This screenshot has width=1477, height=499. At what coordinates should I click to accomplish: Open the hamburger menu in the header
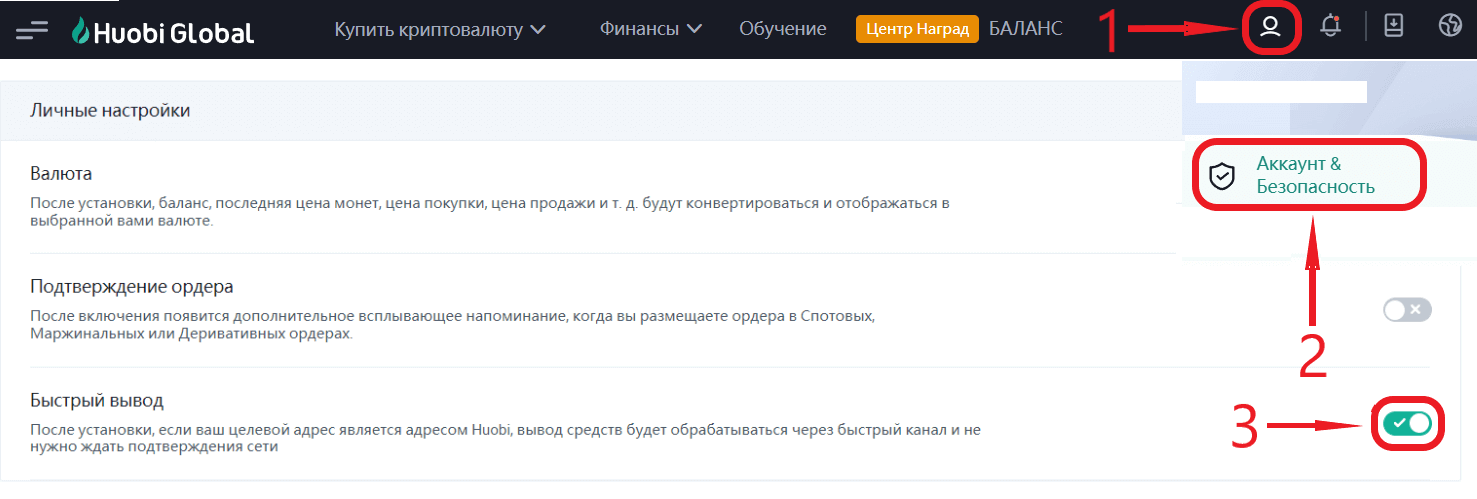coord(32,31)
